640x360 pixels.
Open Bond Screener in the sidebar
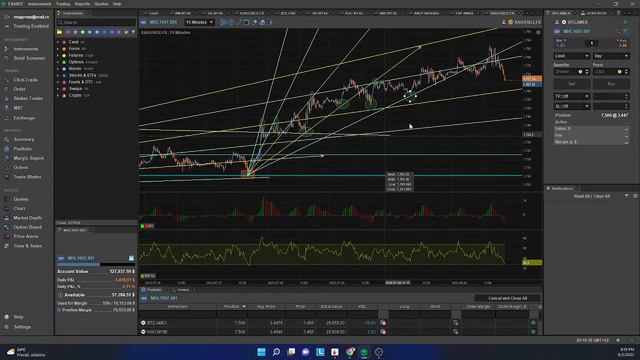29,58
